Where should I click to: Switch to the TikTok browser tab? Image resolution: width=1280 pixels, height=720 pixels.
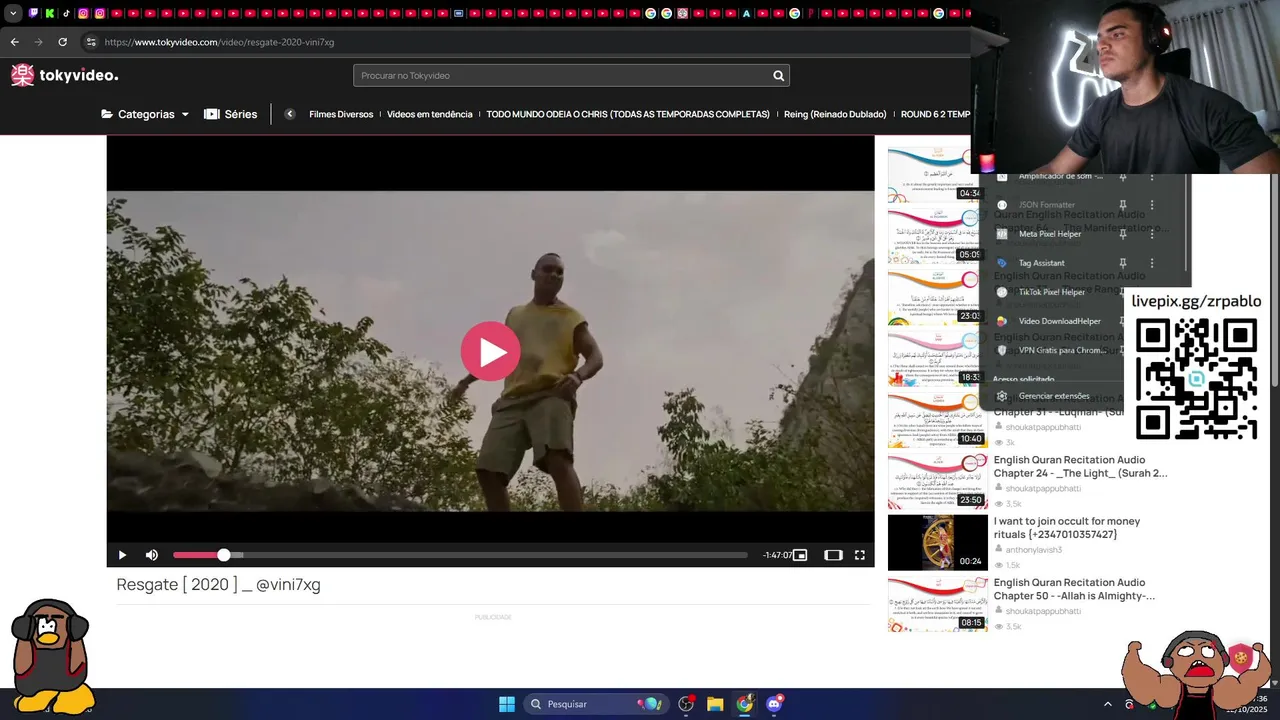pyautogui.click(x=66, y=14)
